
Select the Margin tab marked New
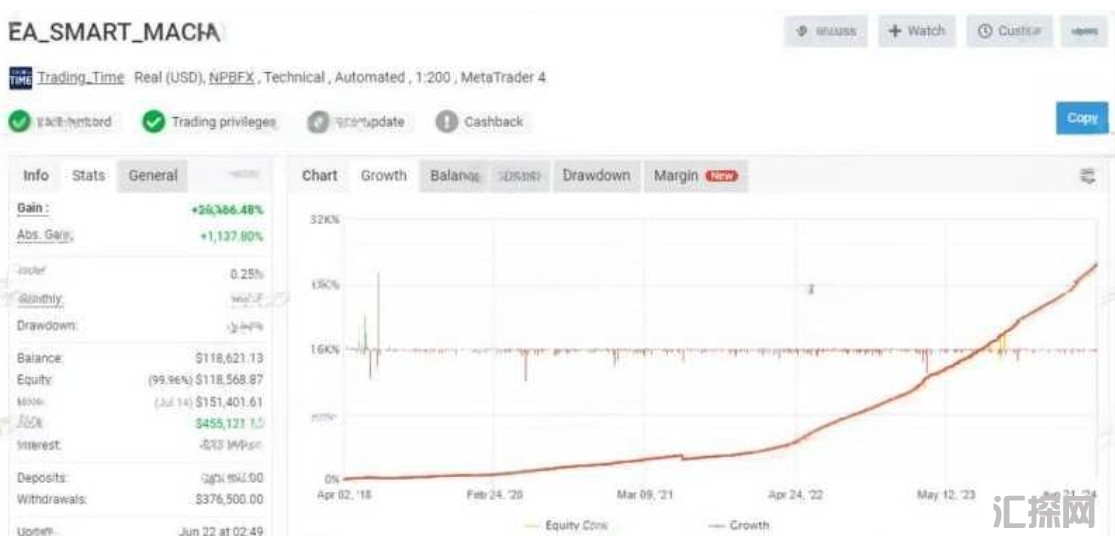pyautogui.click(x=696, y=176)
